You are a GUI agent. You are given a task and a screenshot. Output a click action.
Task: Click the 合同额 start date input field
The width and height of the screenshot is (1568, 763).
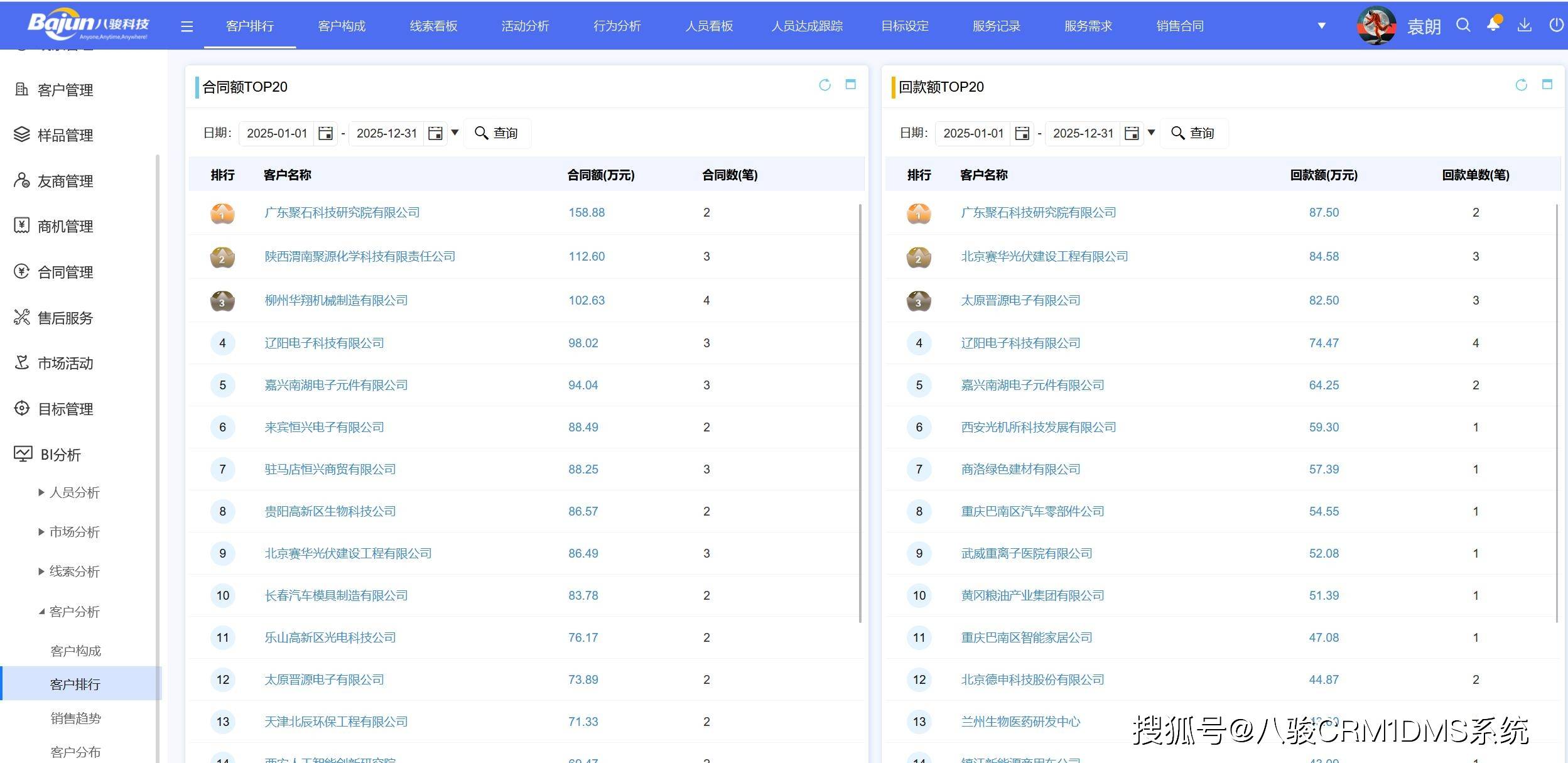pyautogui.click(x=277, y=133)
